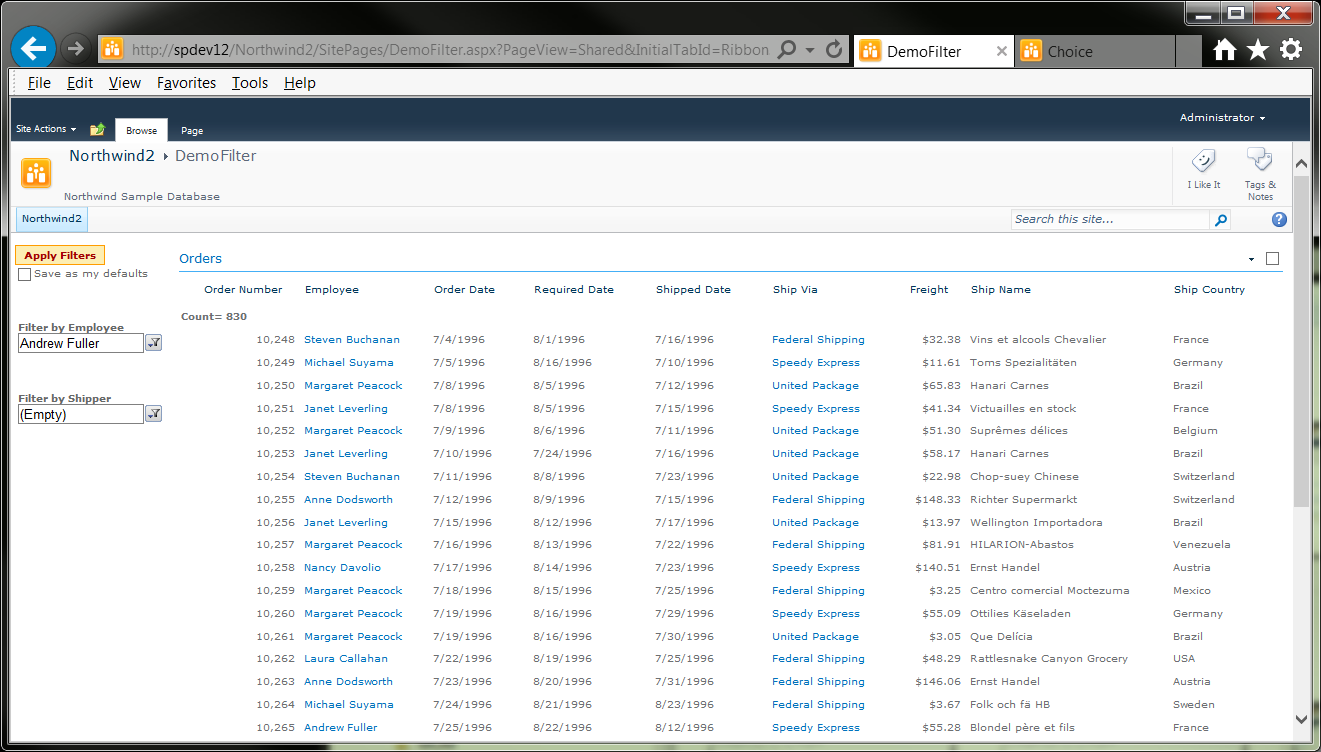
Task: Open the Edit menu
Action: click(80, 83)
